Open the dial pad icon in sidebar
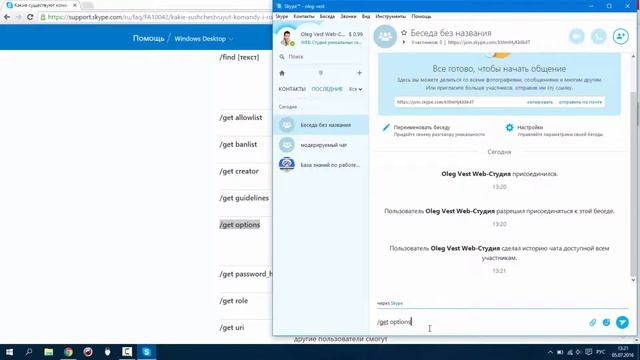This screenshot has height=360, width=640. tap(320, 73)
